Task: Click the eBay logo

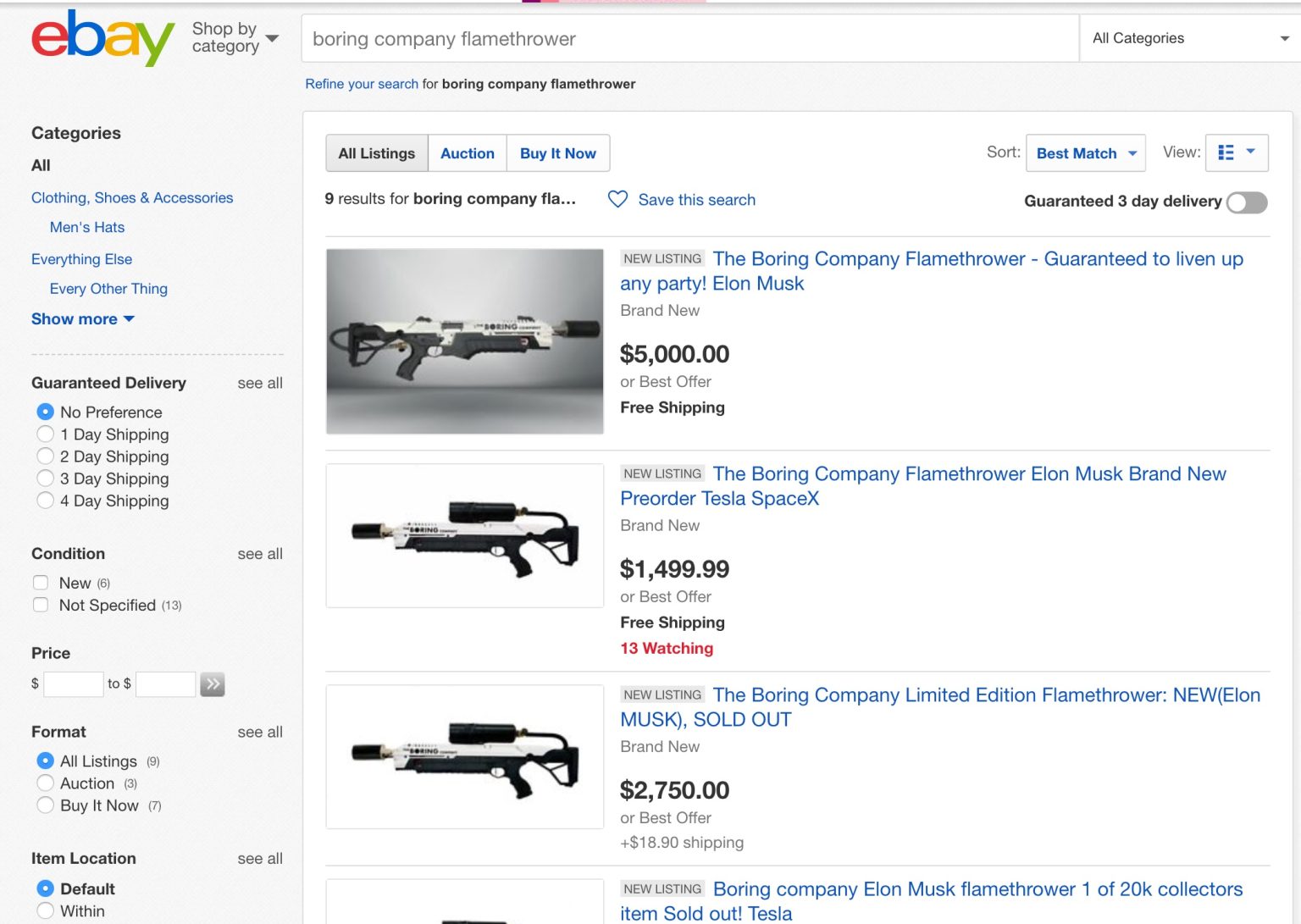Action: pyautogui.click(x=102, y=38)
